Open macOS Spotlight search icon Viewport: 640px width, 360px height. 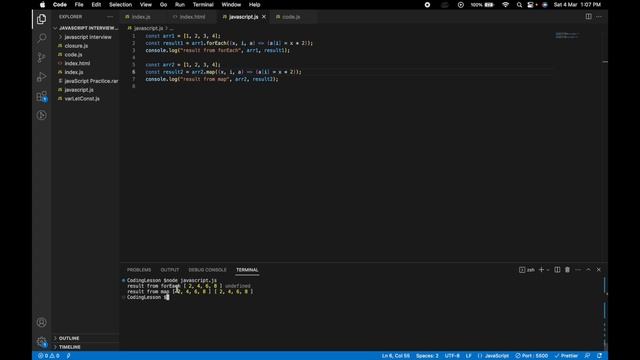pos(519,5)
